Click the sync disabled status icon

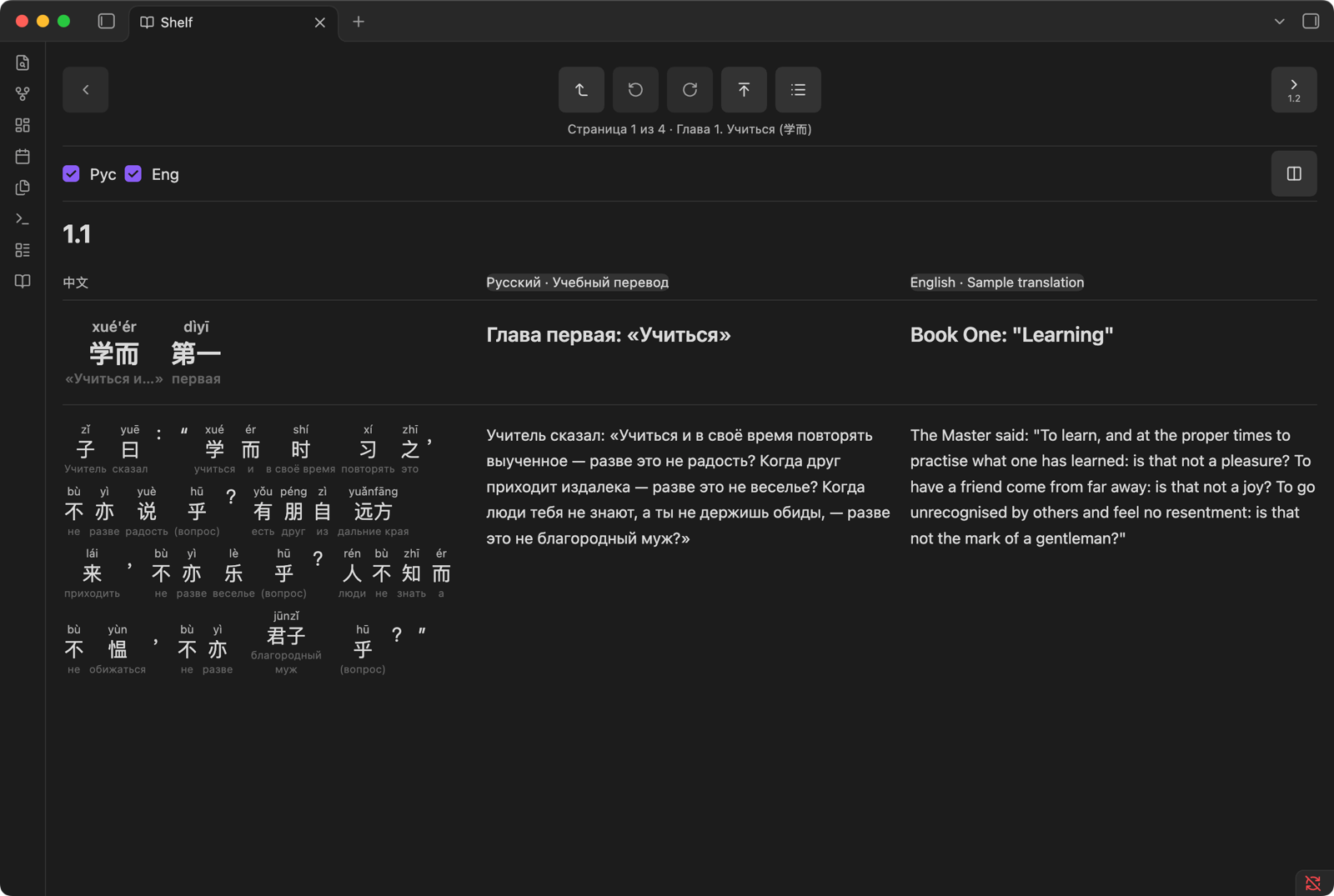point(1313,883)
